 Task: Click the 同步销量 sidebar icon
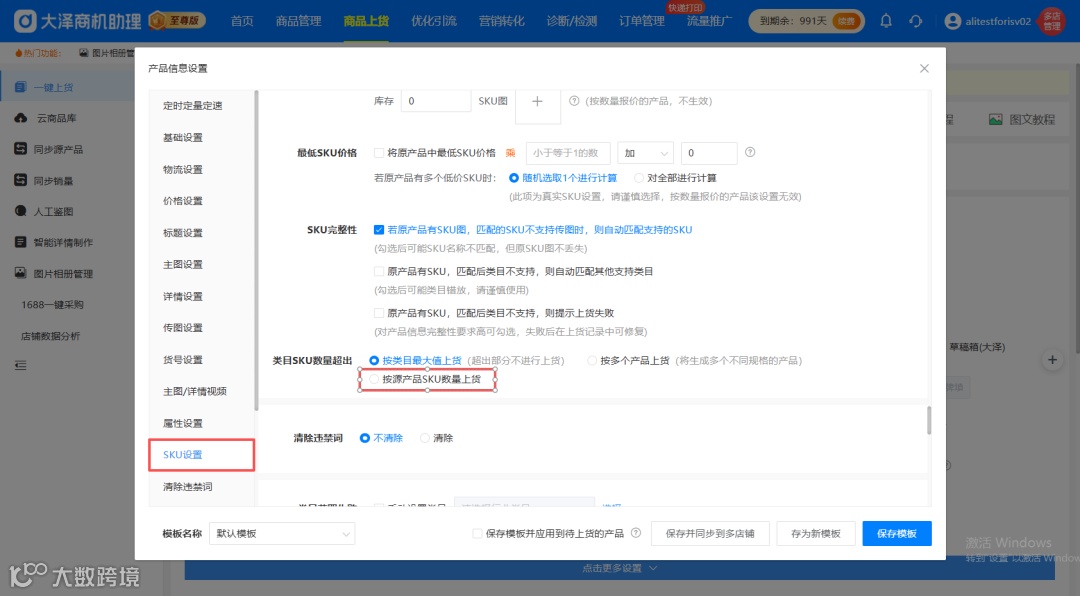tap(21, 180)
